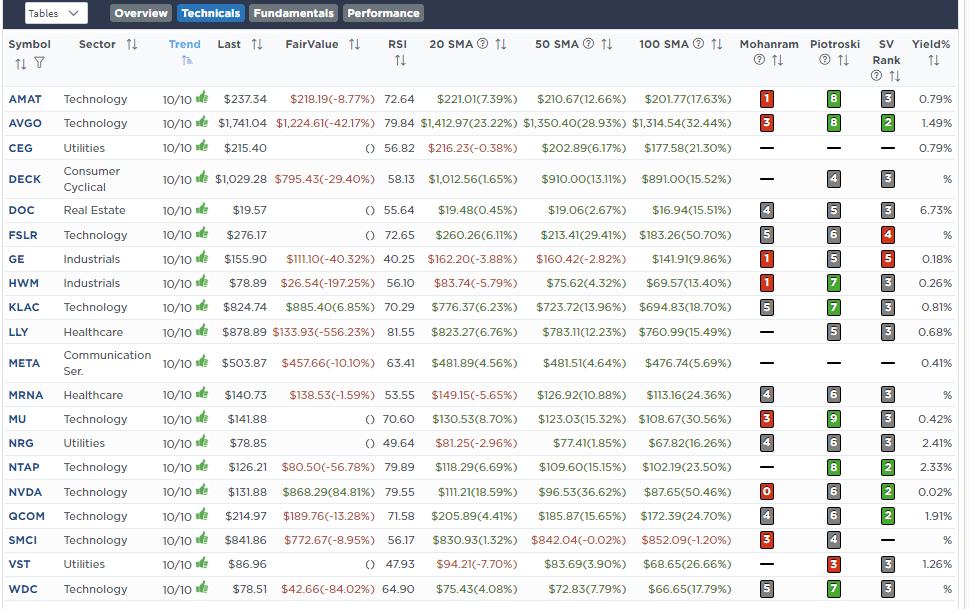Screen dimensions: 969x609
Task: Click FSLR red SV Rank 4 badge
Action: coord(888,235)
